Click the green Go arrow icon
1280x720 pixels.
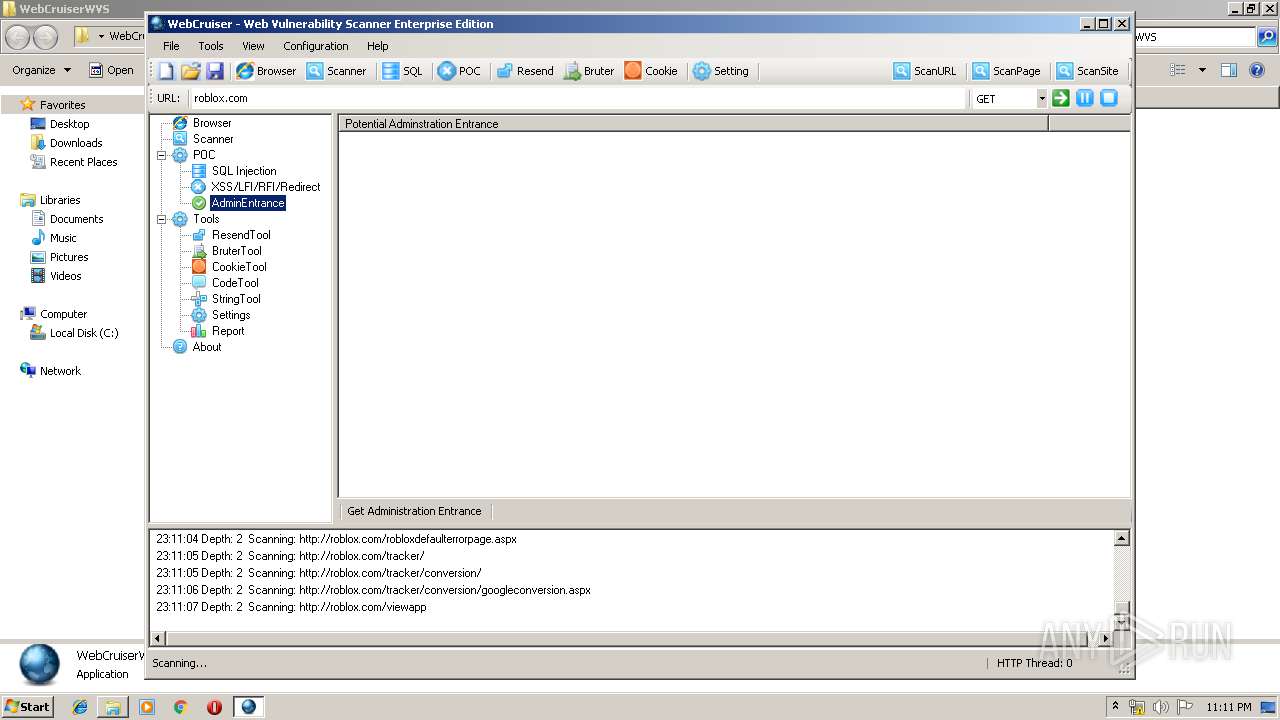point(1061,98)
